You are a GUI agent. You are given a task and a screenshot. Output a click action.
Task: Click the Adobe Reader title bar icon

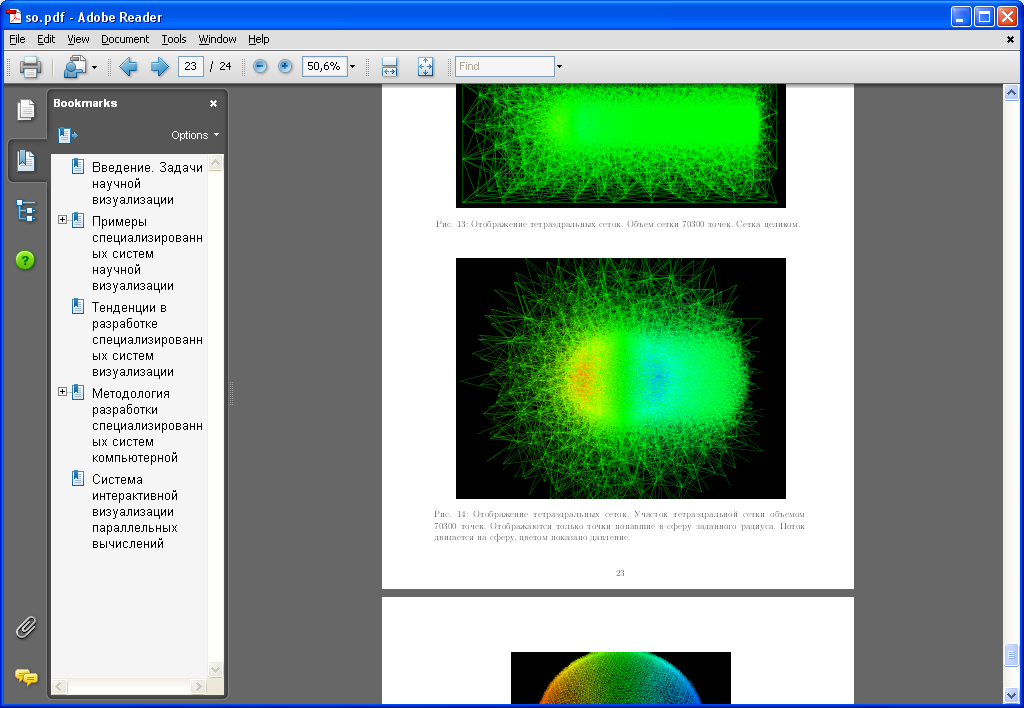point(14,16)
